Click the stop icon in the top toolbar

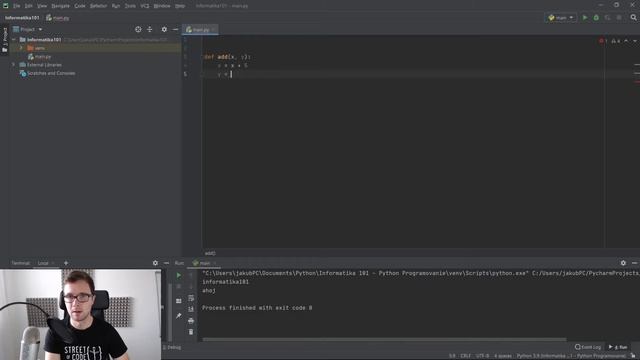click(619, 18)
